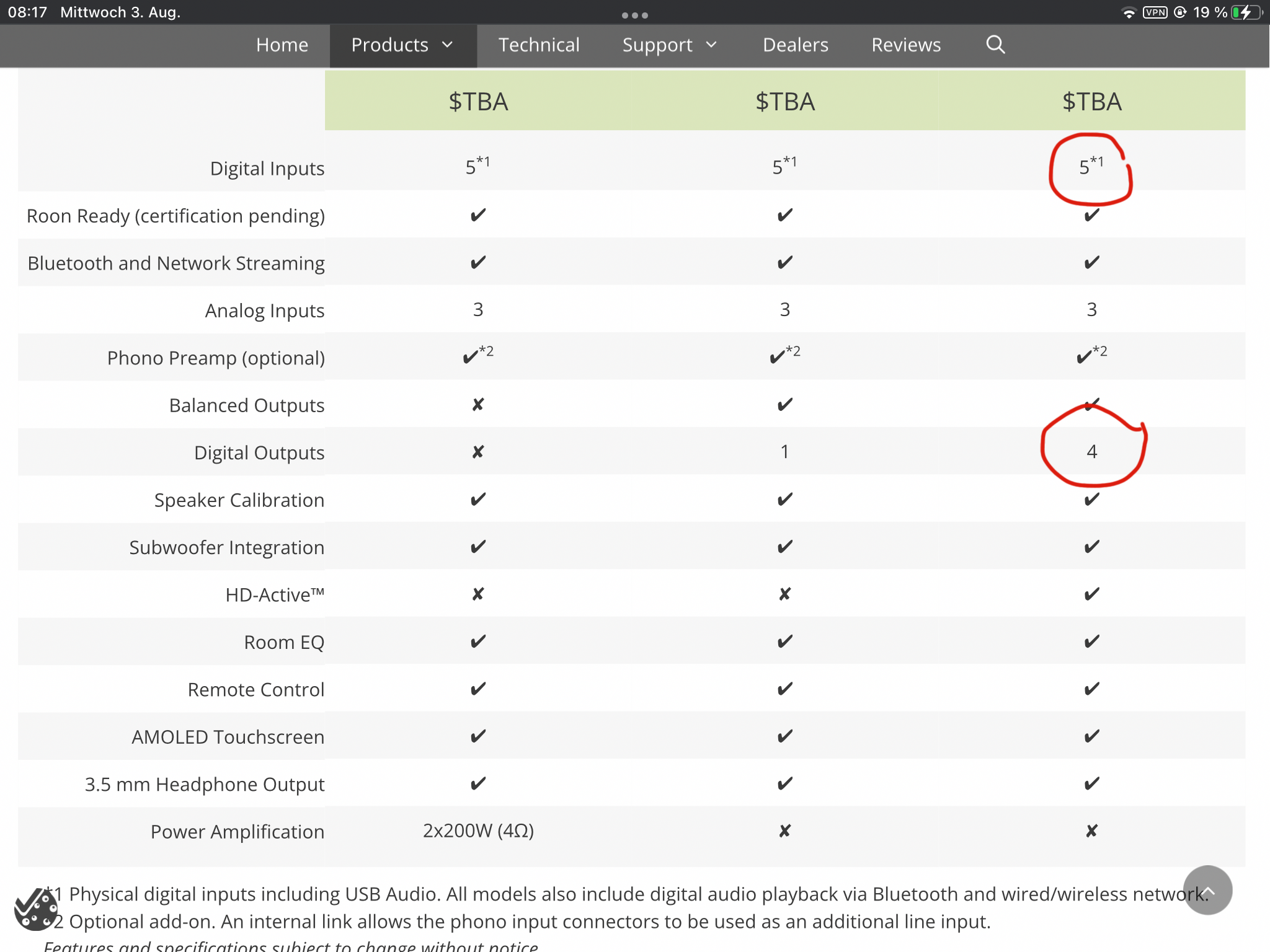
Task: Click the Roon Ready row label
Action: coord(175,216)
